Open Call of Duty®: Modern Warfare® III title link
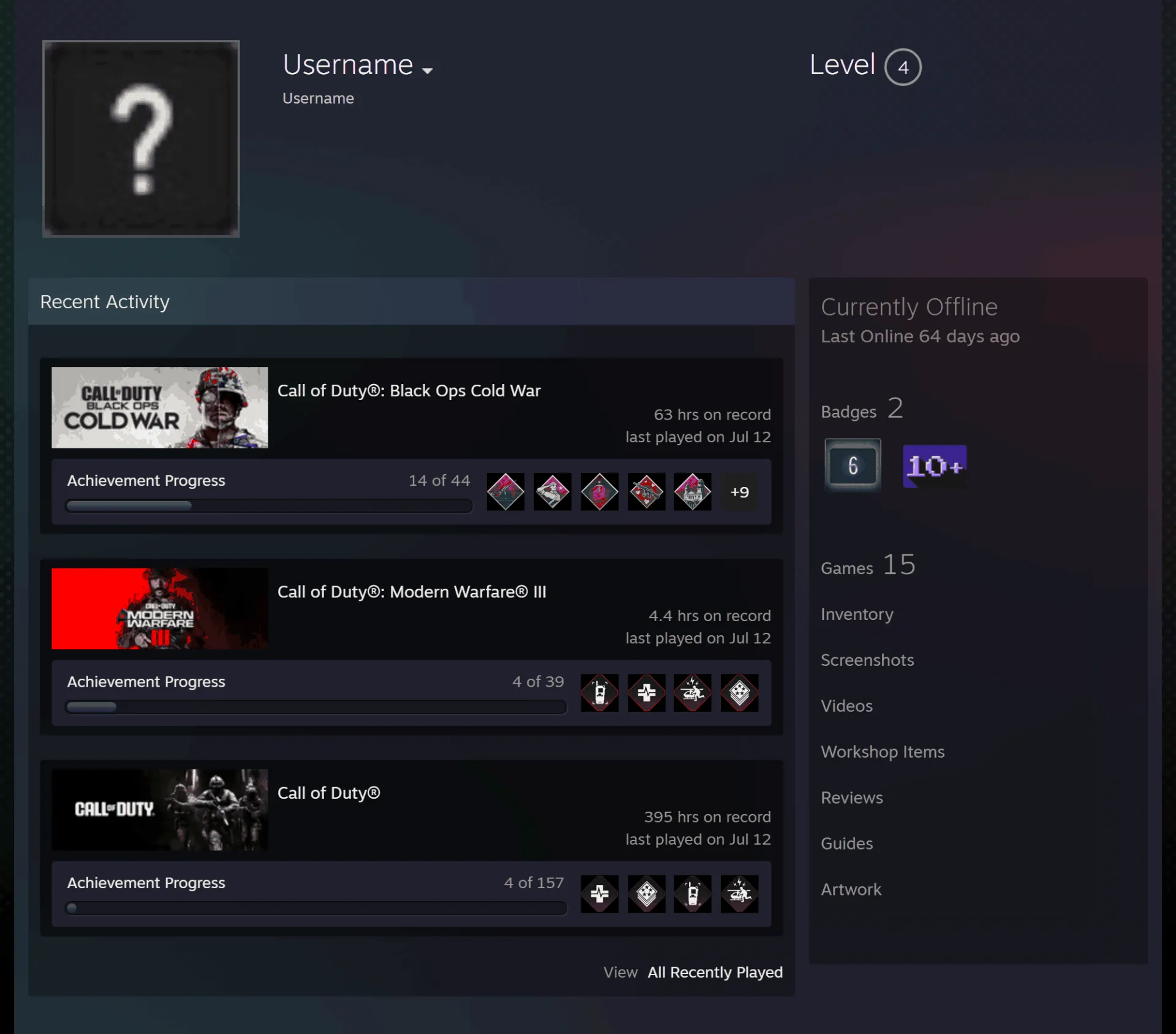The width and height of the screenshot is (1176, 1034). [412, 592]
